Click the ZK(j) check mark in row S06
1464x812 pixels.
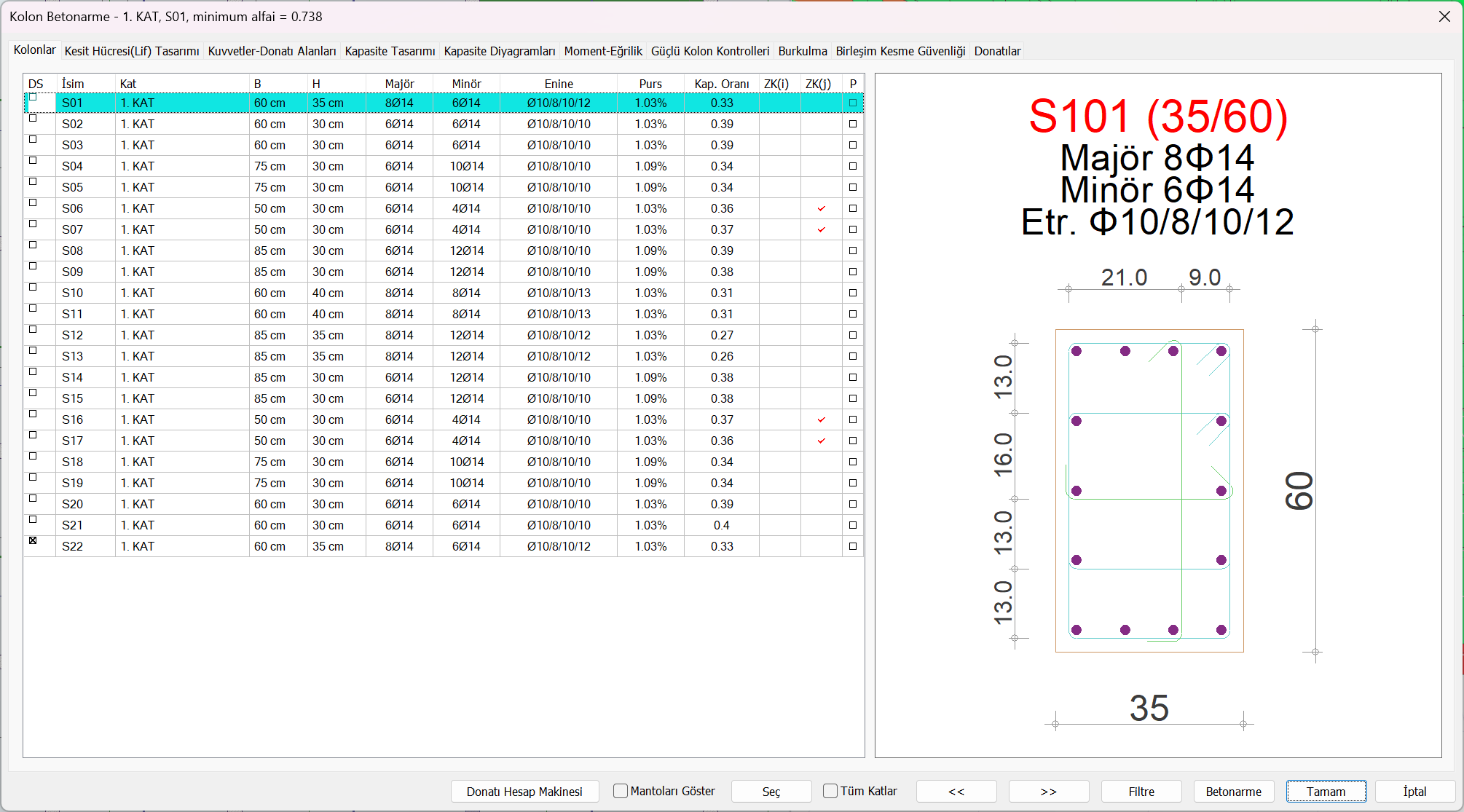pos(821,208)
